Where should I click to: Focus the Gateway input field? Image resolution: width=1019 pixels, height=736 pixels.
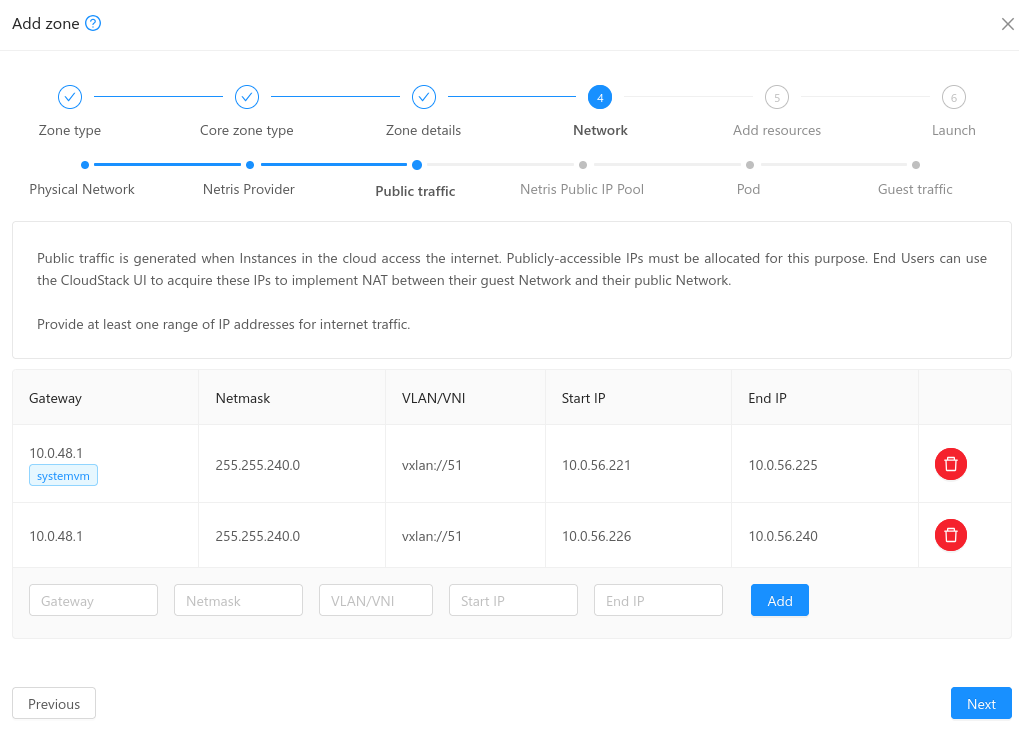click(x=93, y=600)
